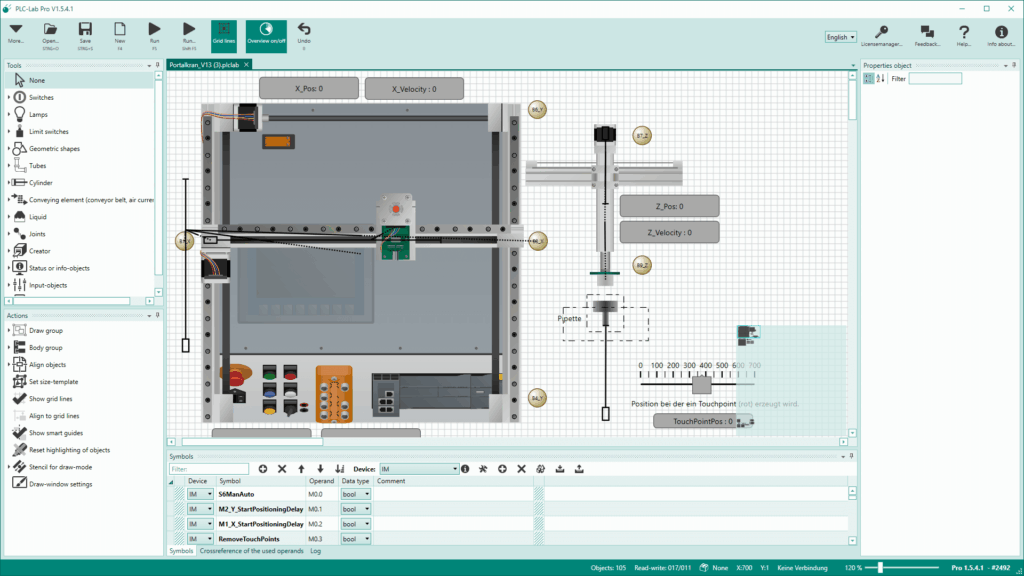Click the X_Velocity : 0 display
Viewport: 1024px width, 576px height.
tap(414, 89)
